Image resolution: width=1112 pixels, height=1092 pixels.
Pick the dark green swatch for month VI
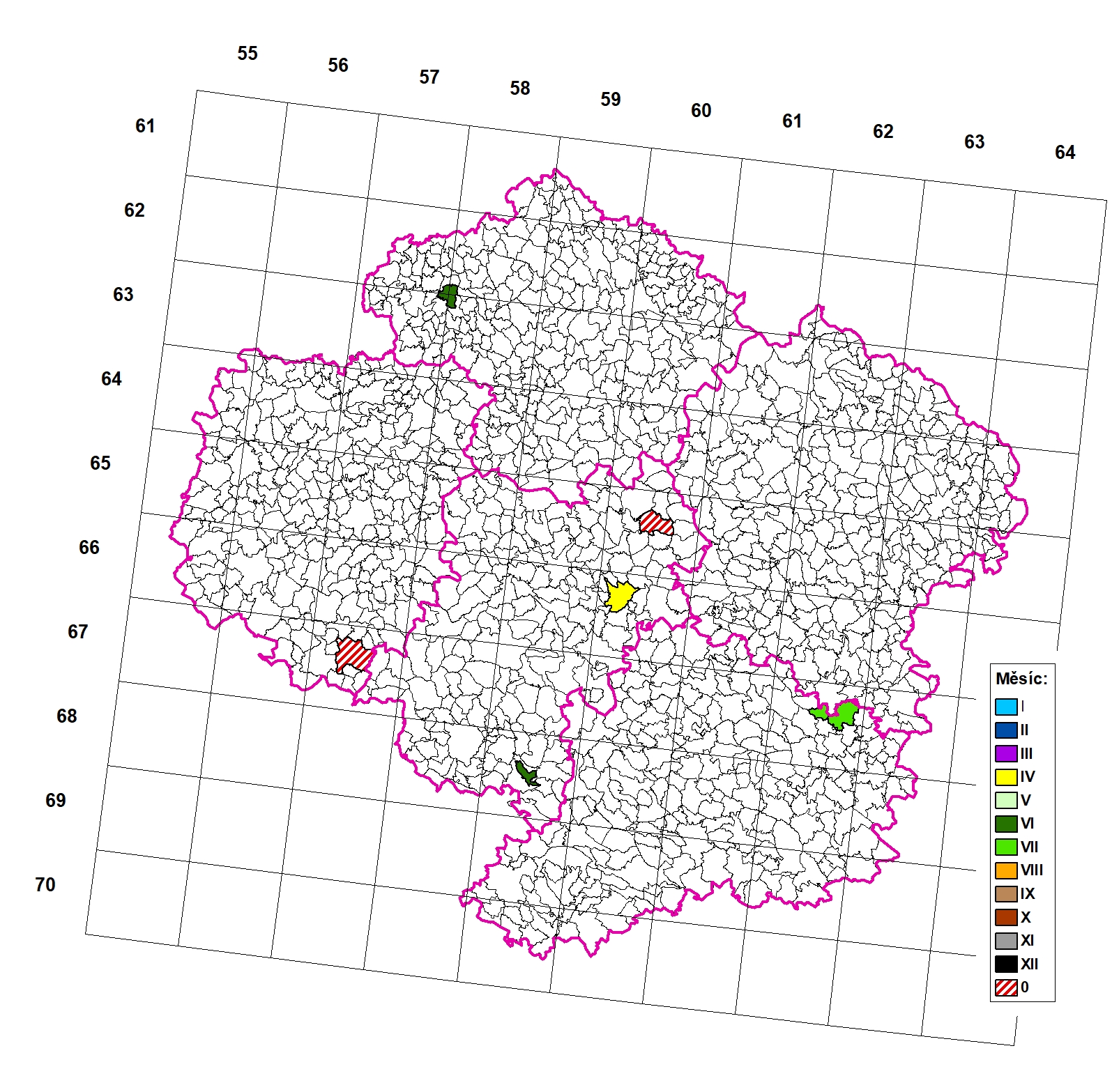coord(1006,824)
